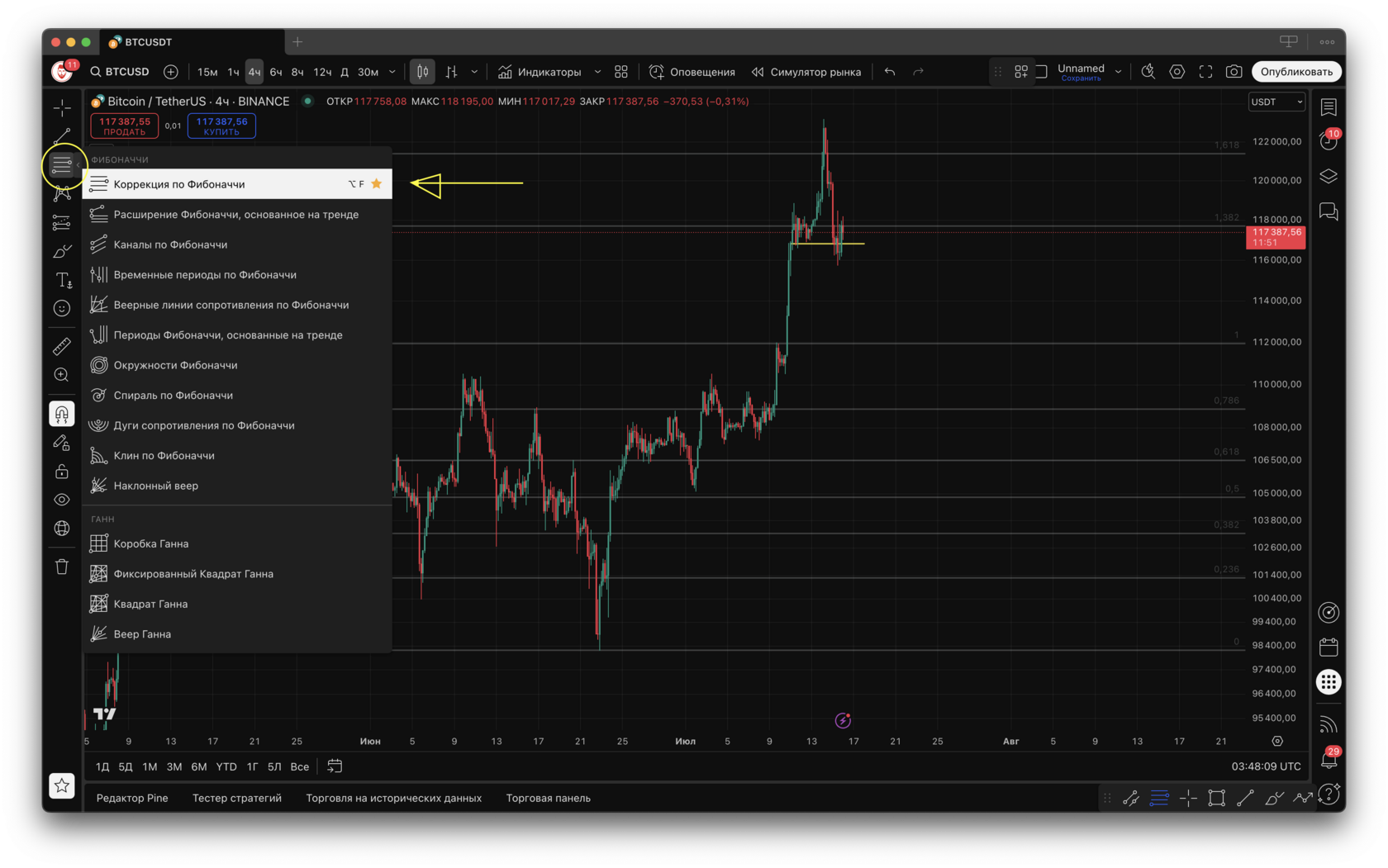Open indicator templates grid icon
Viewport: 1388px width, 868px height.
click(x=621, y=72)
